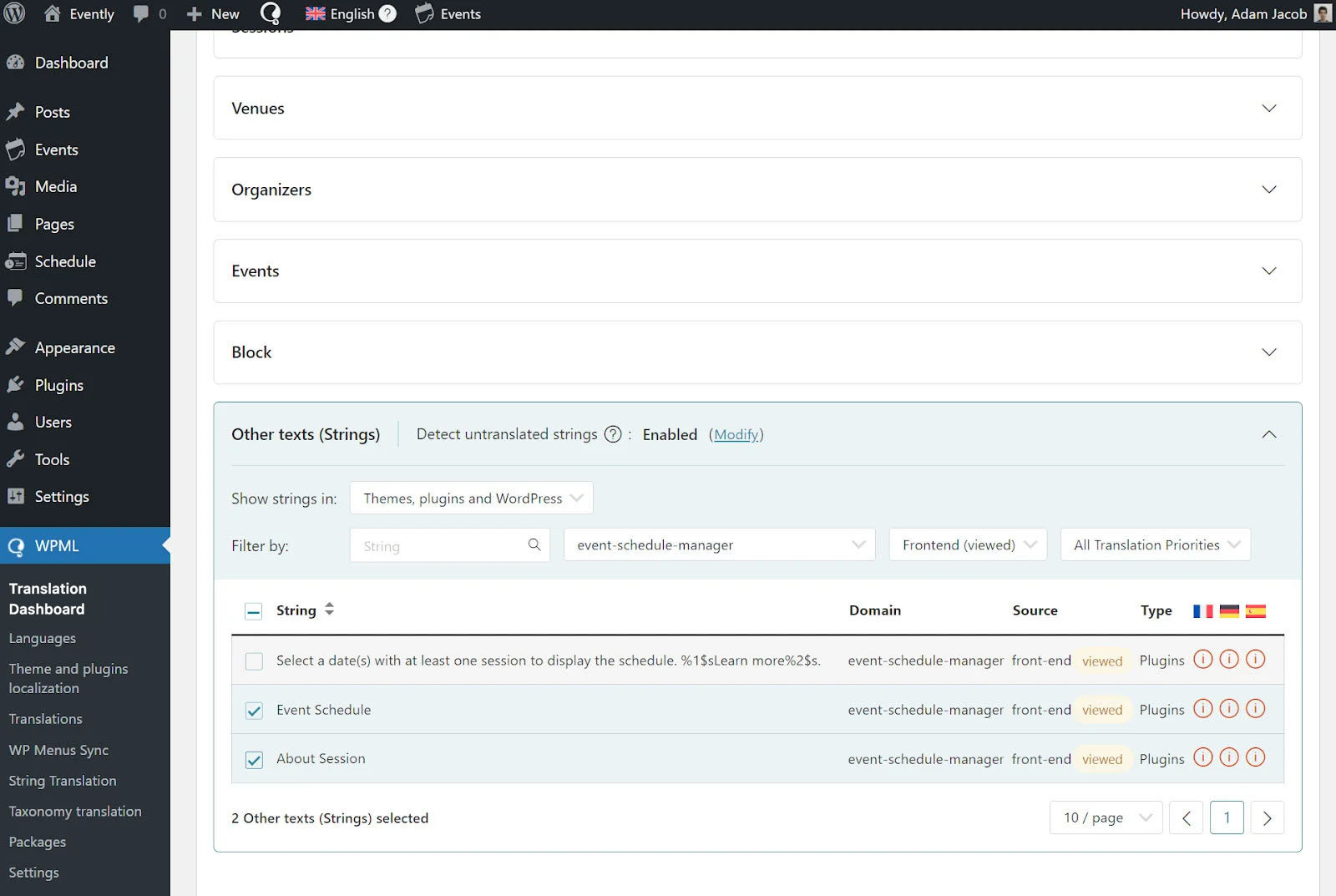Viewport: 1336px width, 896px height.
Task: Open the Plugins icon in the sidebar
Action: pos(17,385)
